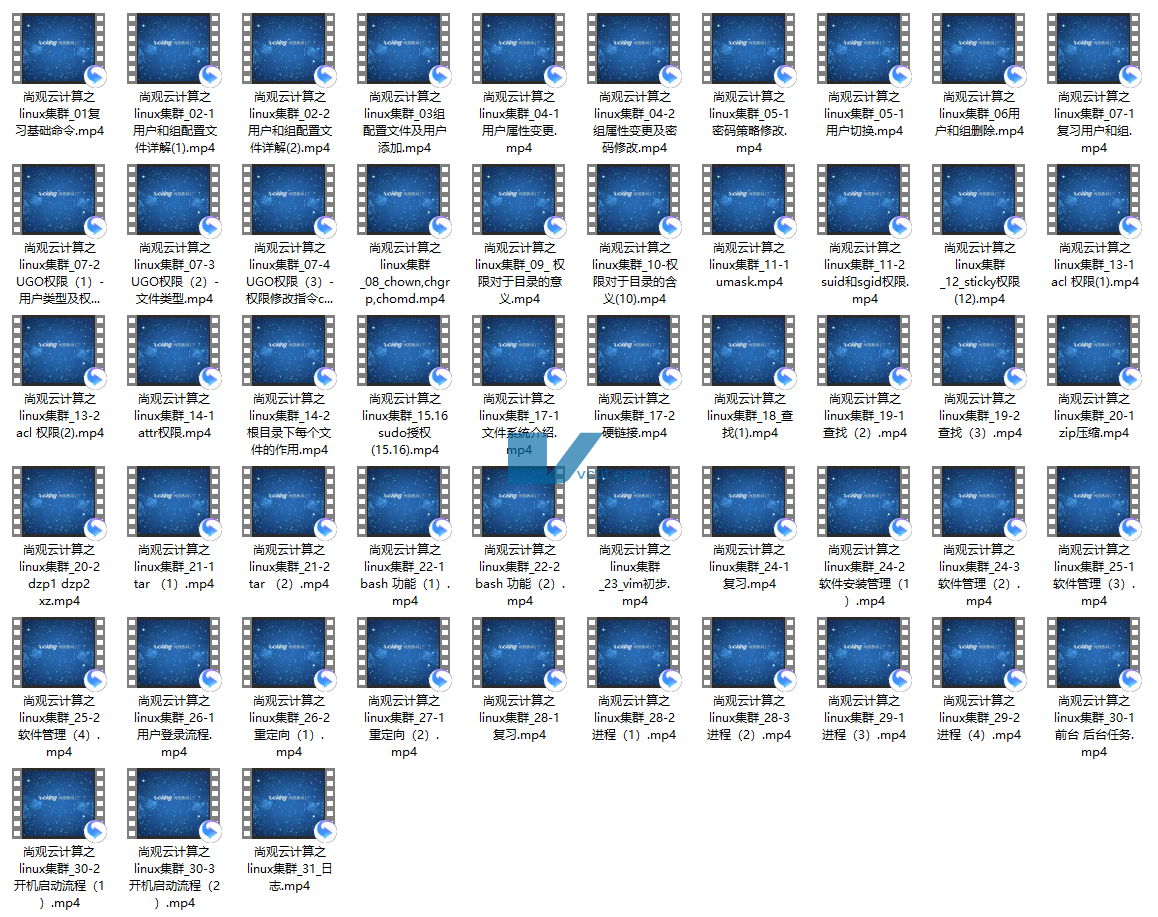Image resolution: width=1158 pixels, height=917 pixels.
Task: Select the 30-1 前台 后台任务 video icon
Action: coord(1094,653)
